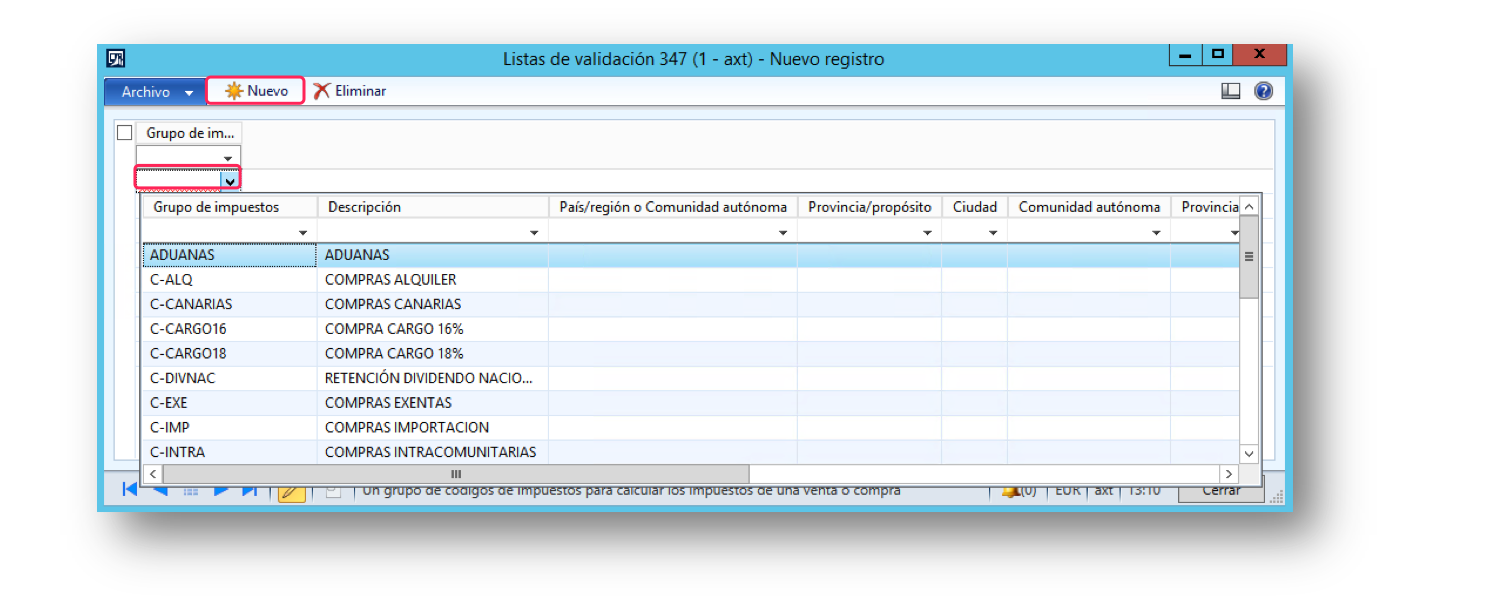Click the lookup arrow on the new row field
The height and width of the screenshot is (605, 1511).
(x=230, y=180)
